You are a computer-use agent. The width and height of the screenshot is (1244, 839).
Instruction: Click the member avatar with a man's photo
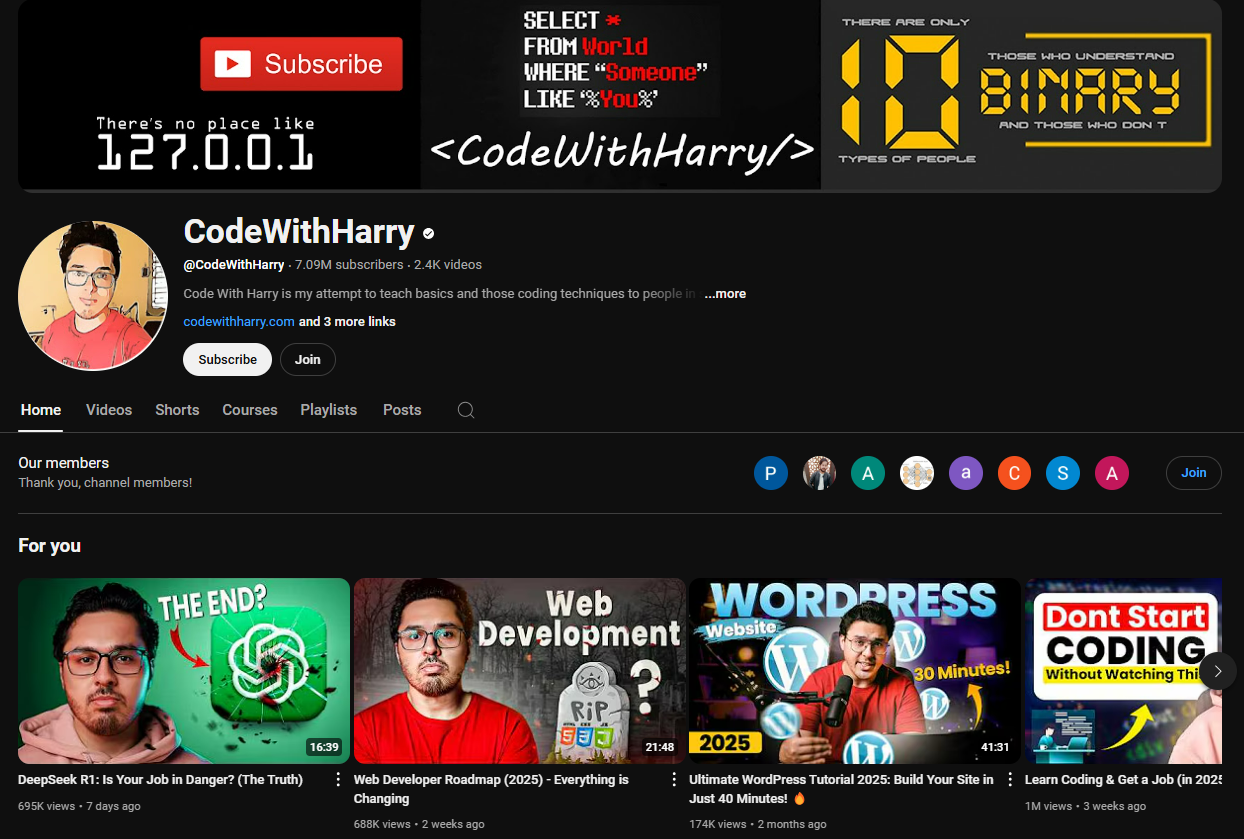[819, 473]
